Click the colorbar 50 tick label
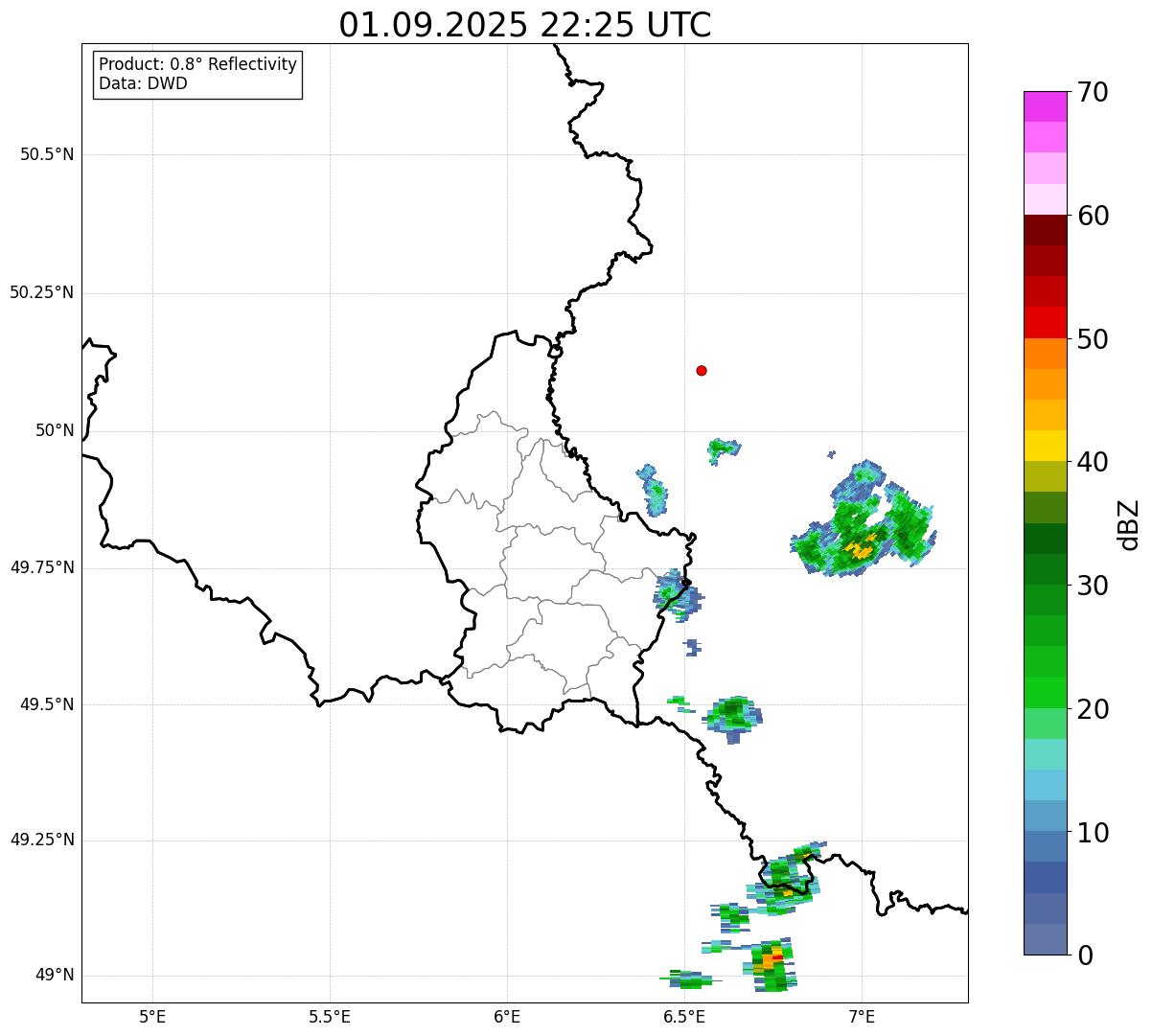This screenshot has width=1152, height=1036. point(1093,339)
